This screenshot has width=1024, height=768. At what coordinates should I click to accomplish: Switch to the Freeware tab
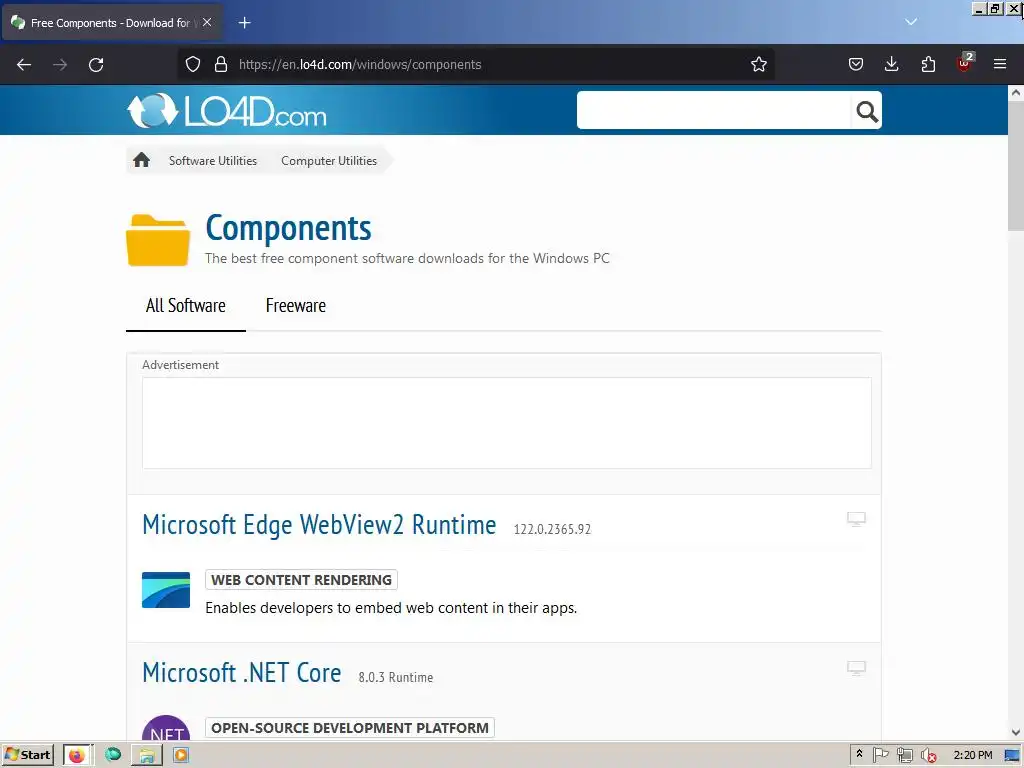[295, 306]
